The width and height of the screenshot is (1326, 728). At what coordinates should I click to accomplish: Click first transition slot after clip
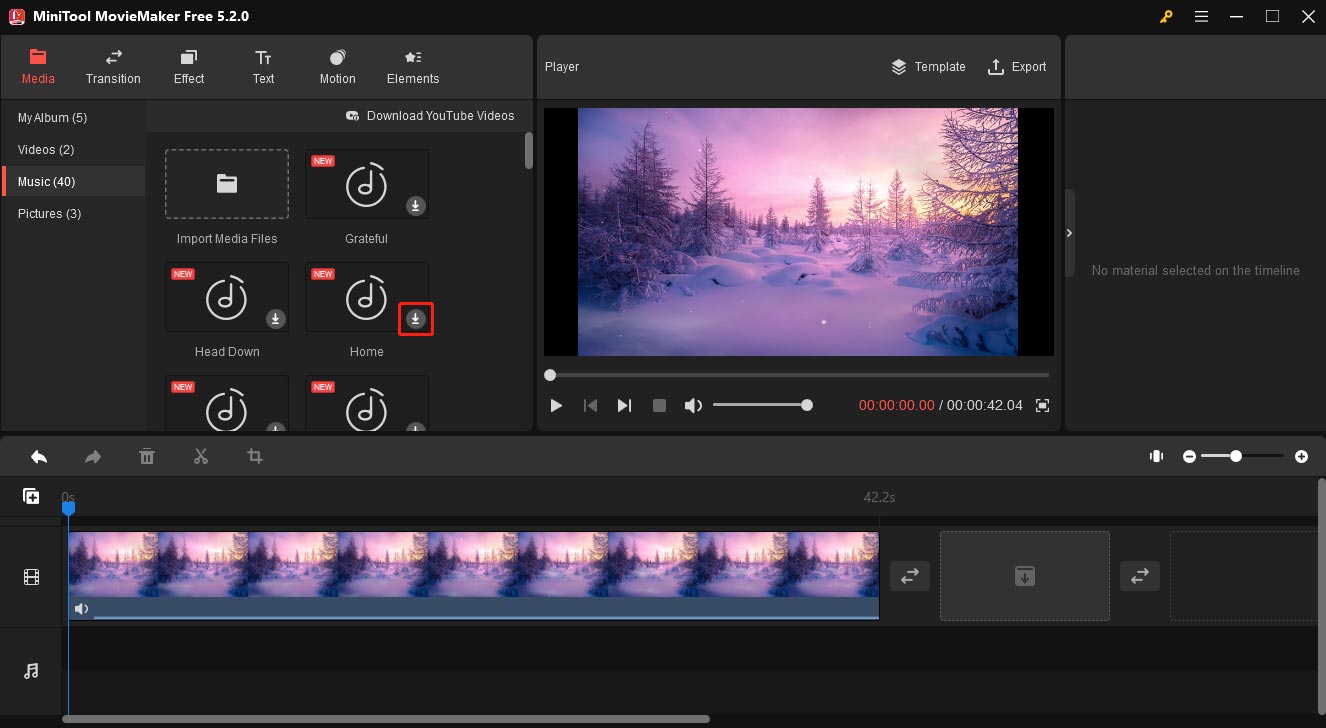pyautogui.click(x=910, y=576)
